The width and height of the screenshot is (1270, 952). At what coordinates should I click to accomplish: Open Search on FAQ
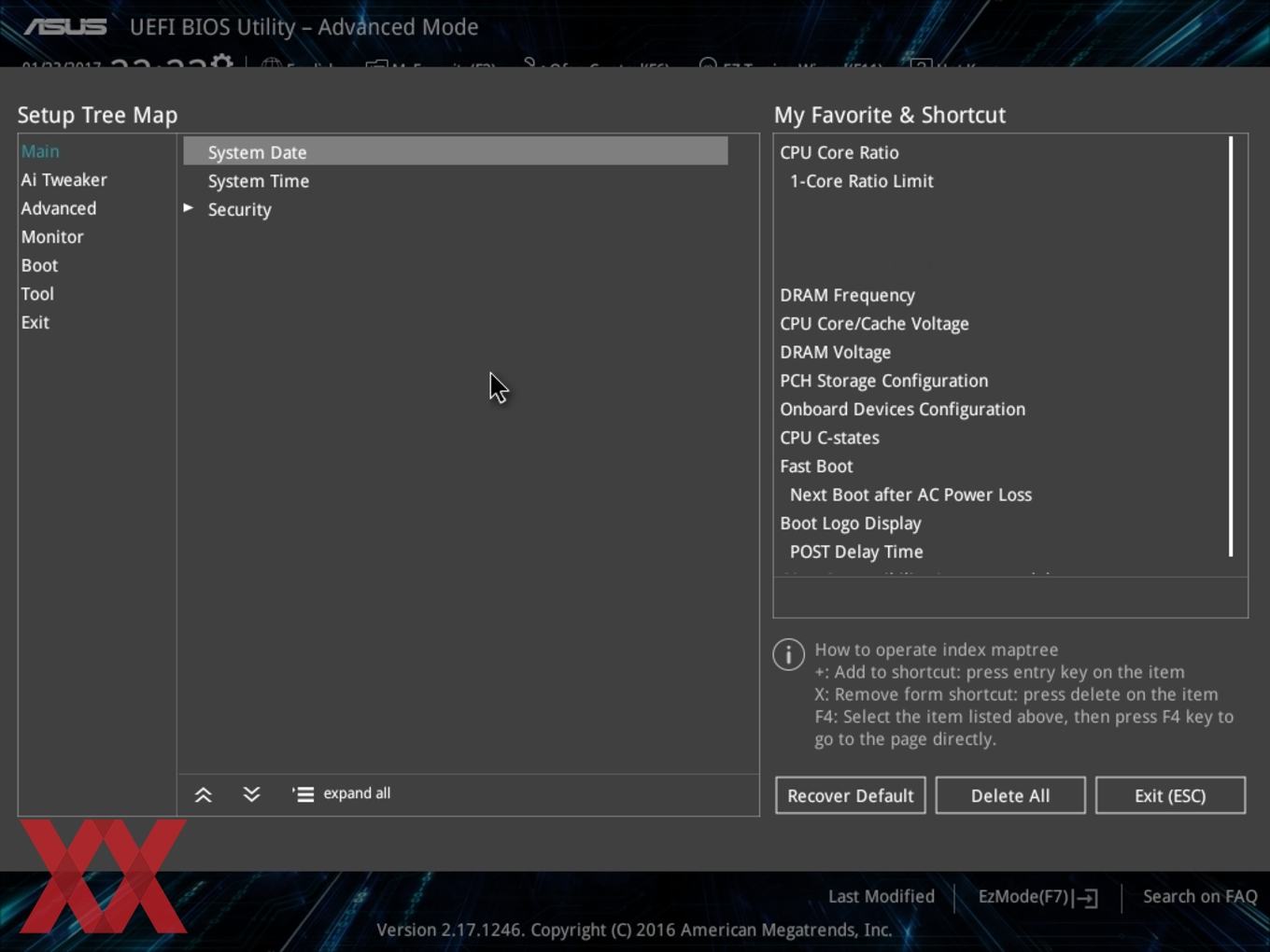(1200, 896)
